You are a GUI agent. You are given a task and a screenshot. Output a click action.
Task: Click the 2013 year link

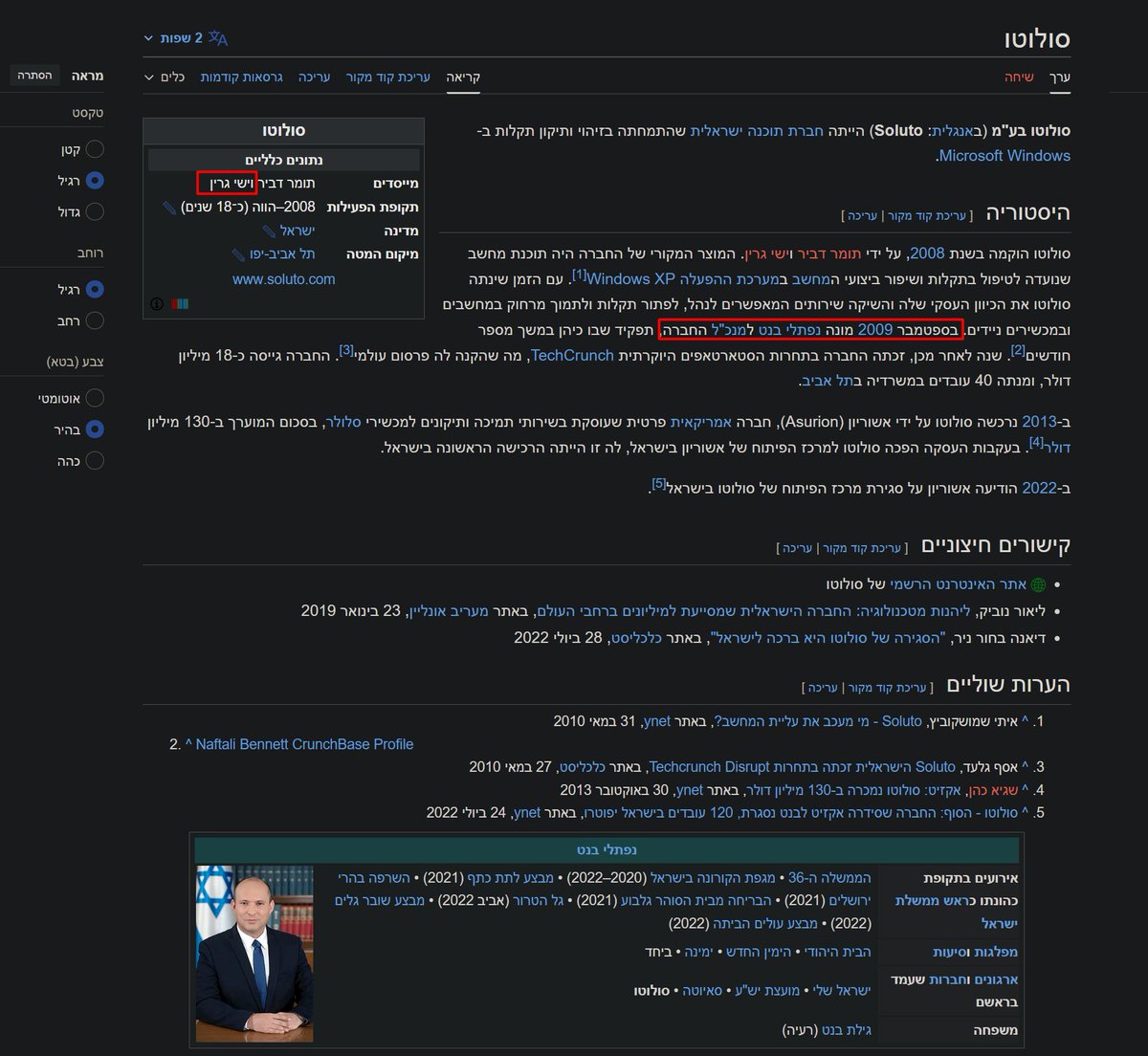tap(1039, 421)
